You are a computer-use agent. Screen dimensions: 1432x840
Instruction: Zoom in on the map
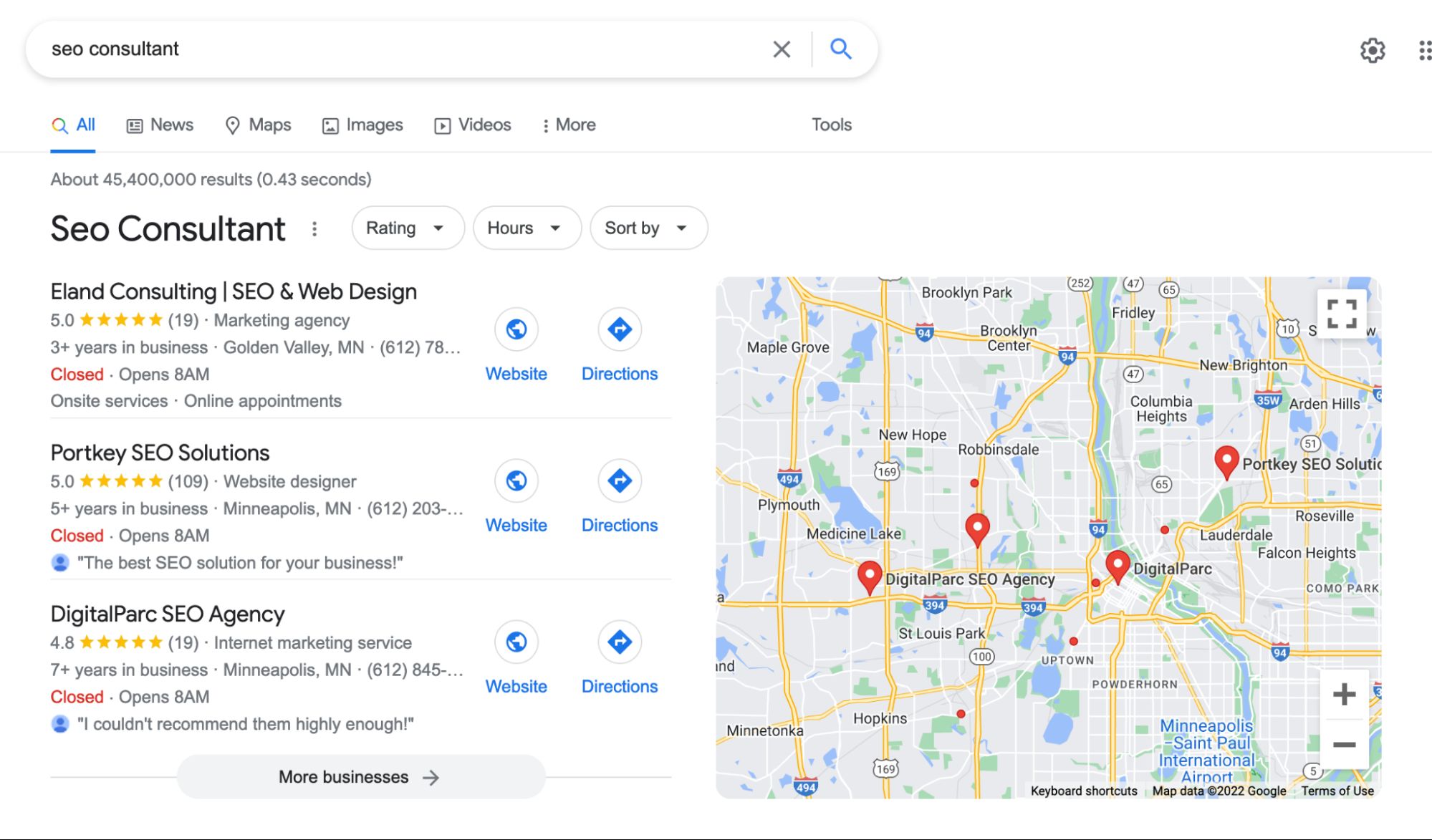click(x=1343, y=693)
